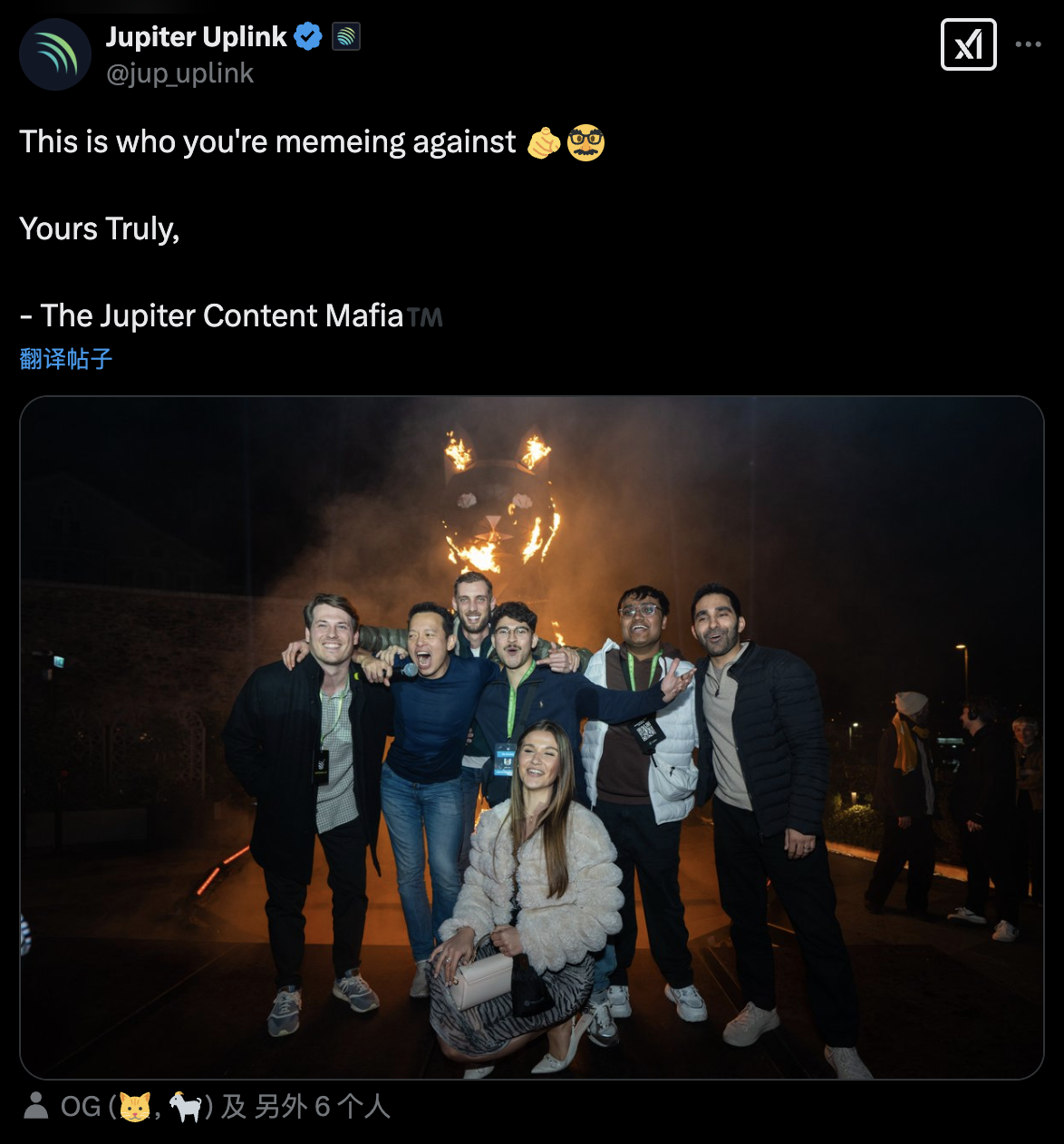1064x1144 pixels.
Task: Click the TM mark after Mafia
Action: [424, 317]
